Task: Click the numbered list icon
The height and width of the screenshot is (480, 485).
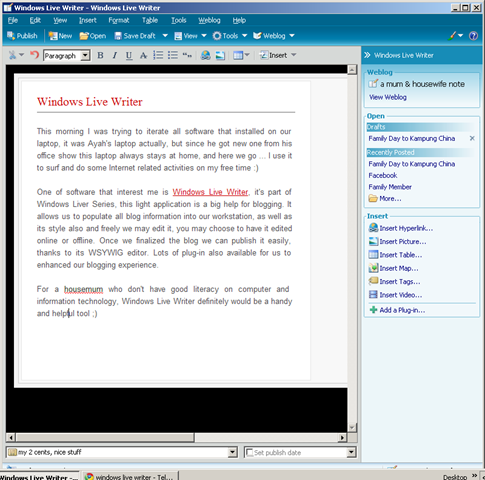Action: (x=158, y=55)
